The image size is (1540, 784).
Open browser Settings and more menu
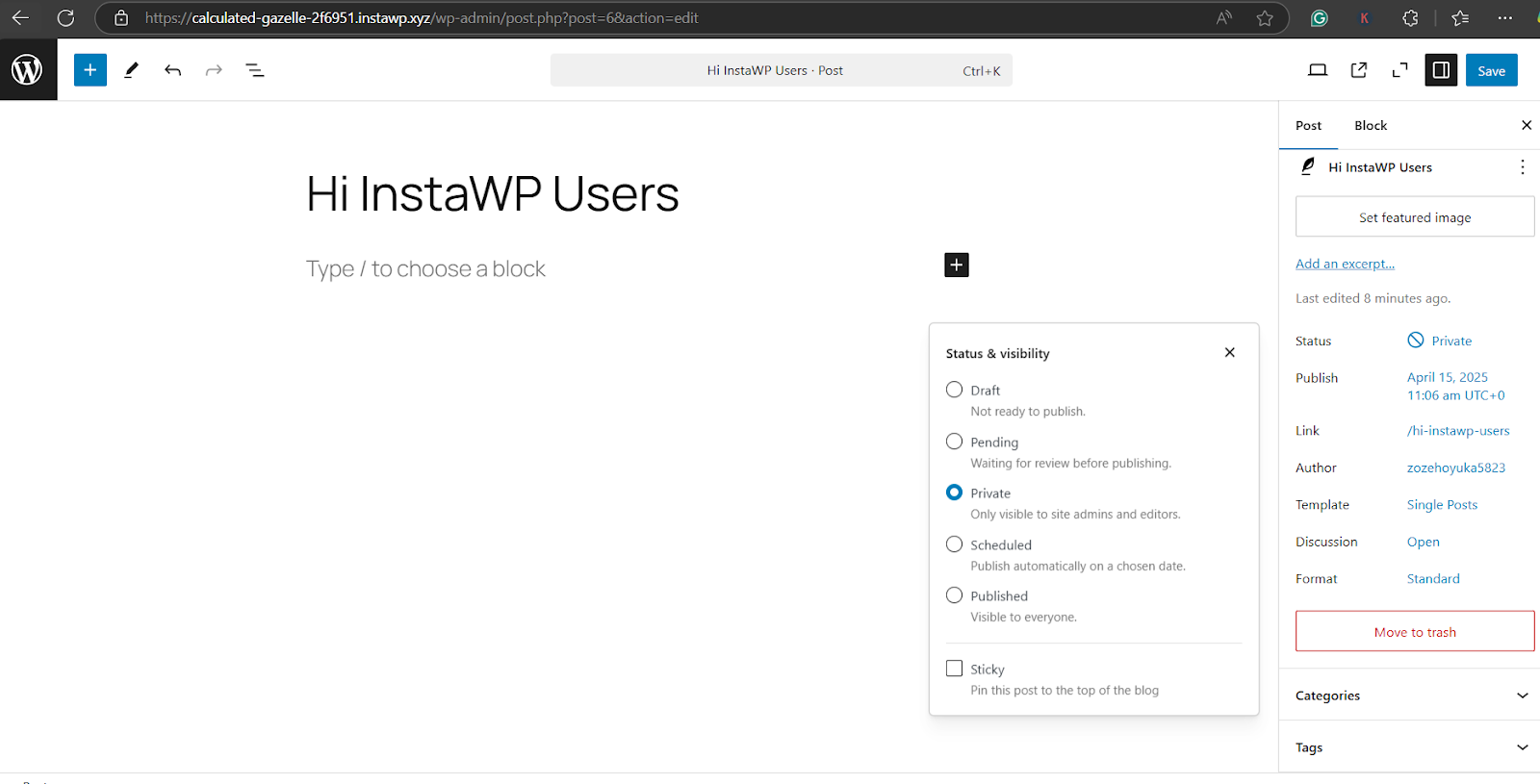coord(1505,18)
